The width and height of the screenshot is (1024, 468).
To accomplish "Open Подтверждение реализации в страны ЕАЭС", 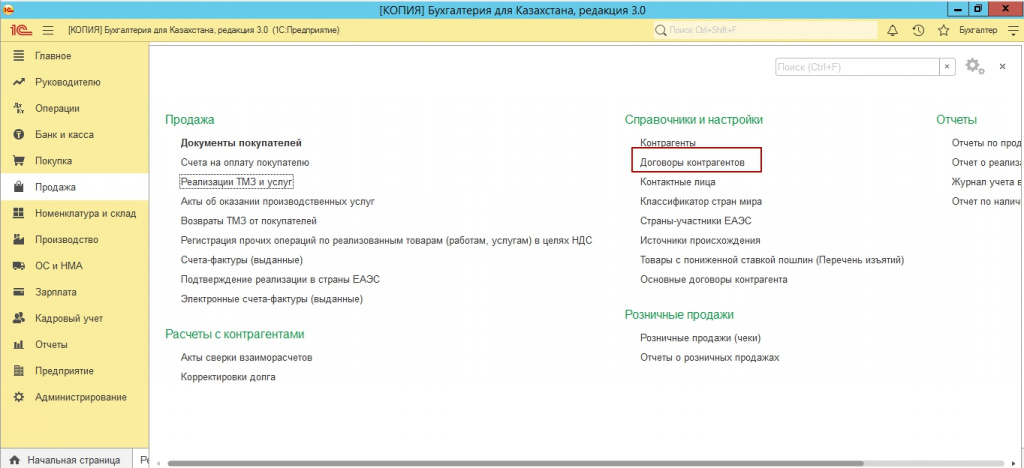I will 280,279.
